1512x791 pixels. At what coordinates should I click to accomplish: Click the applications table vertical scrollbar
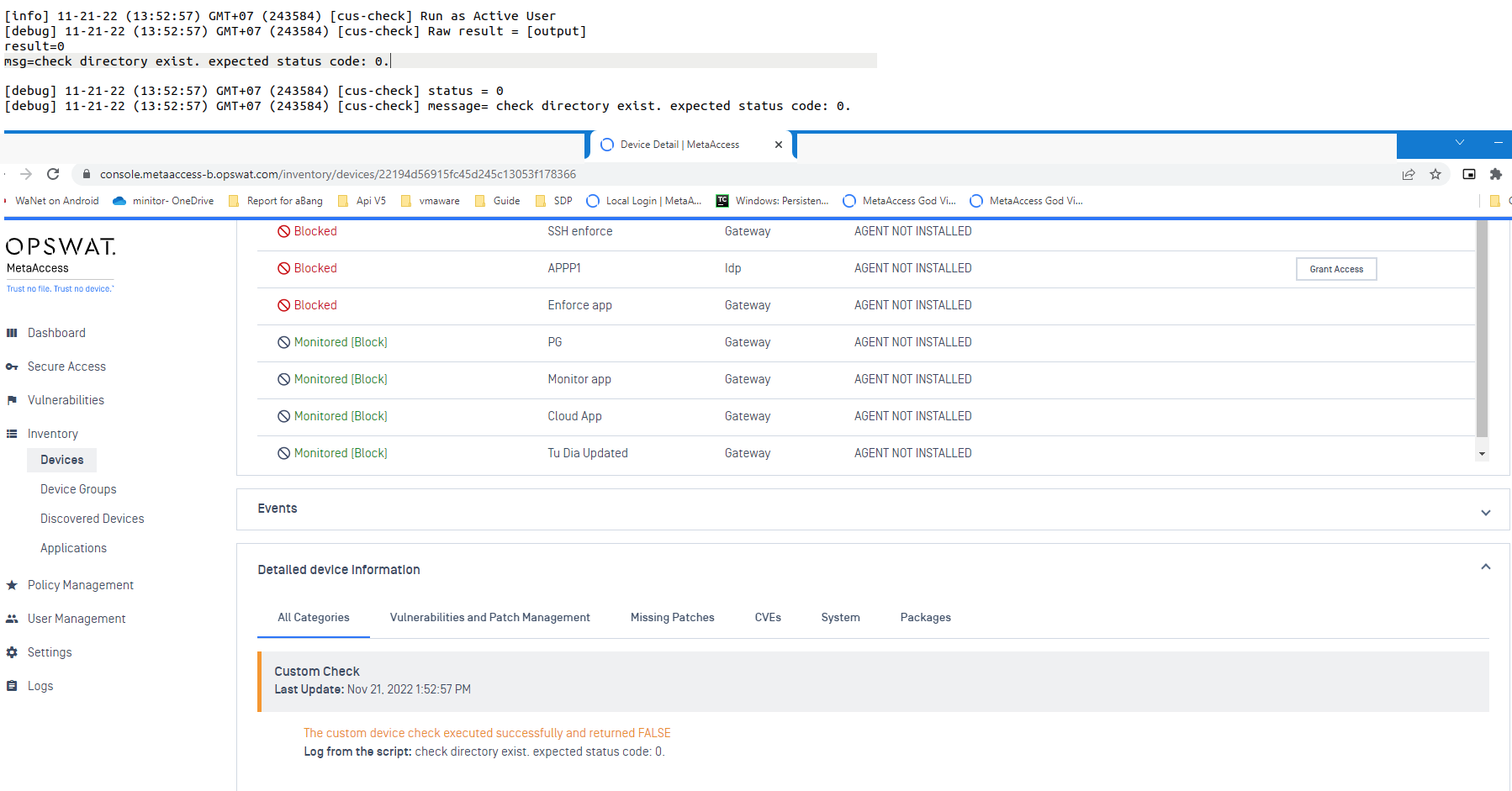coord(1482,328)
